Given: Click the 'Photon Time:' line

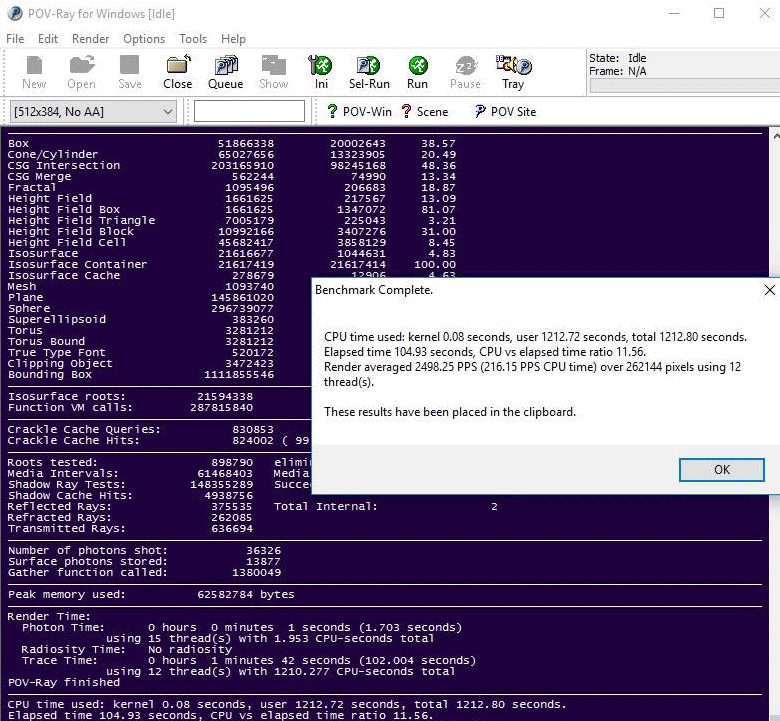Looking at the screenshot, I should (x=242, y=627).
